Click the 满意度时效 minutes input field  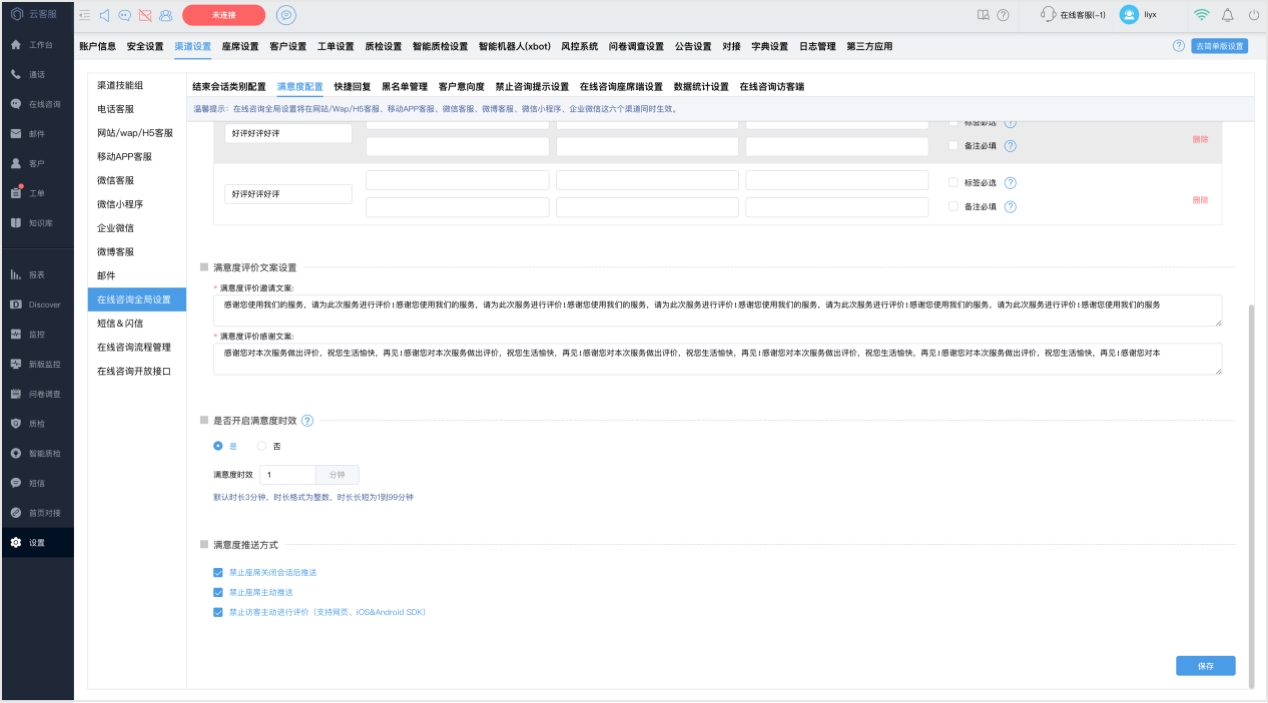287,475
